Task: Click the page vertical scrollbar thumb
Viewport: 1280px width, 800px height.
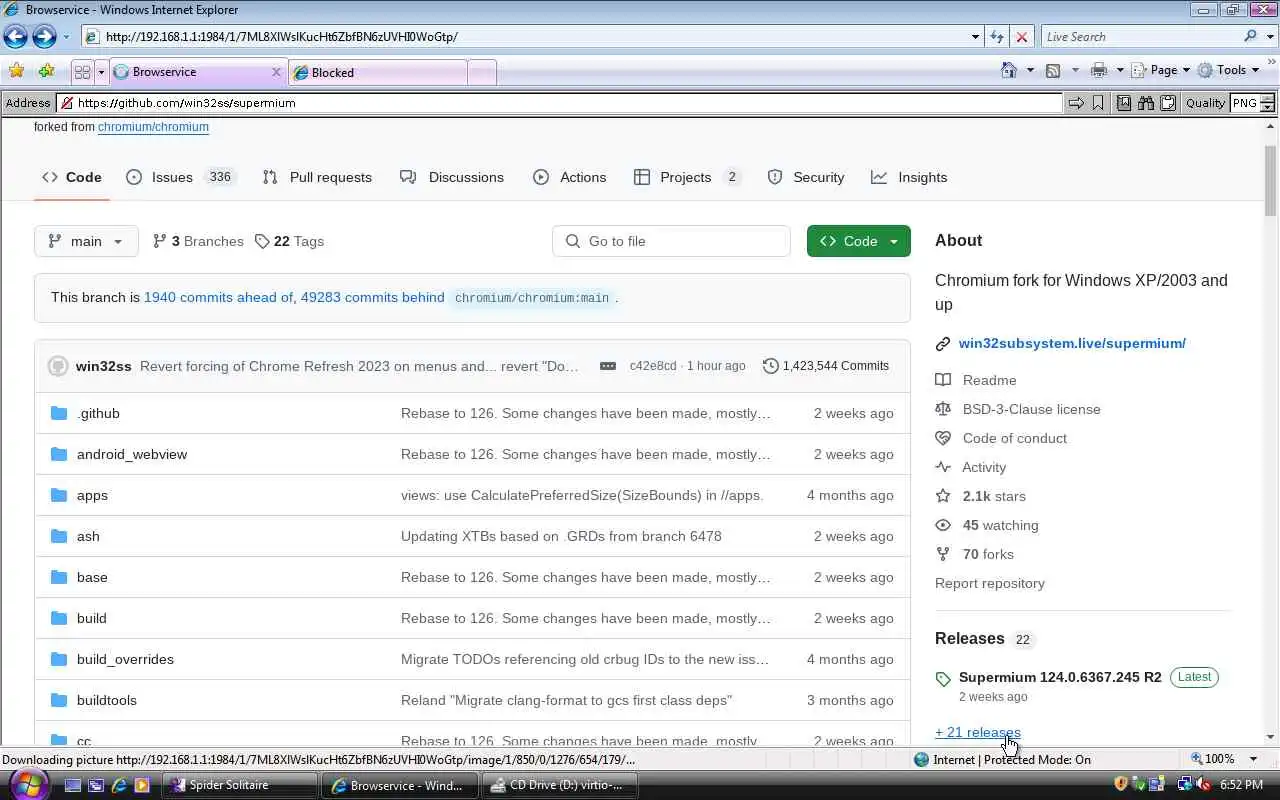Action: point(1270,180)
